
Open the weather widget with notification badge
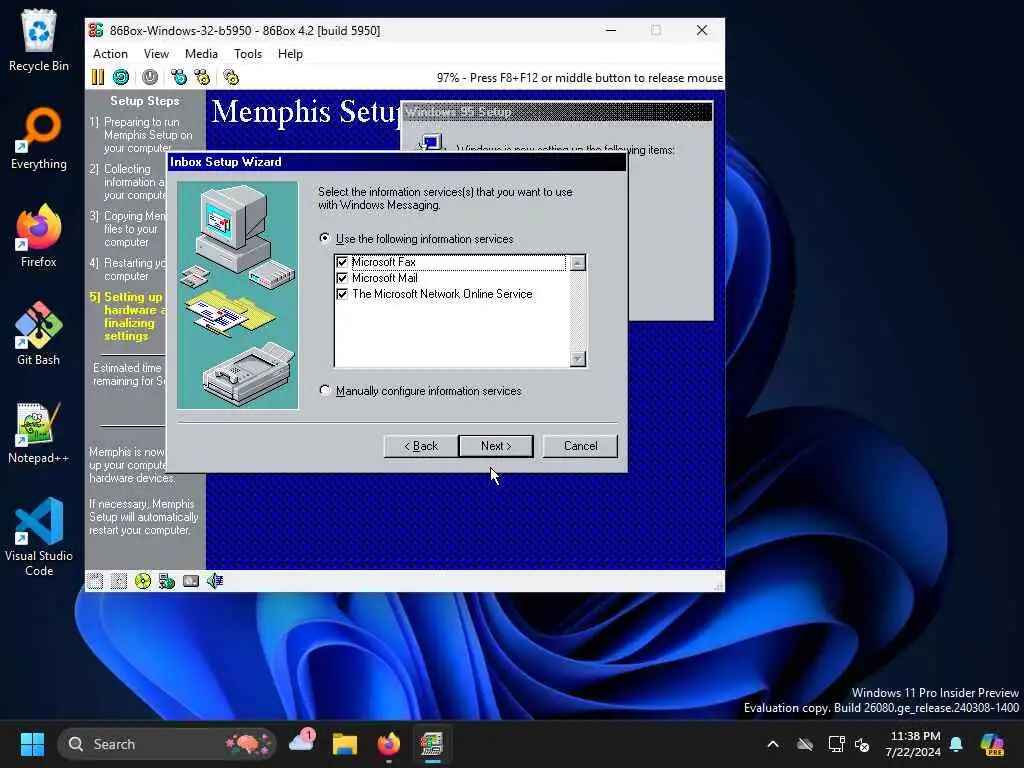click(302, 743)
